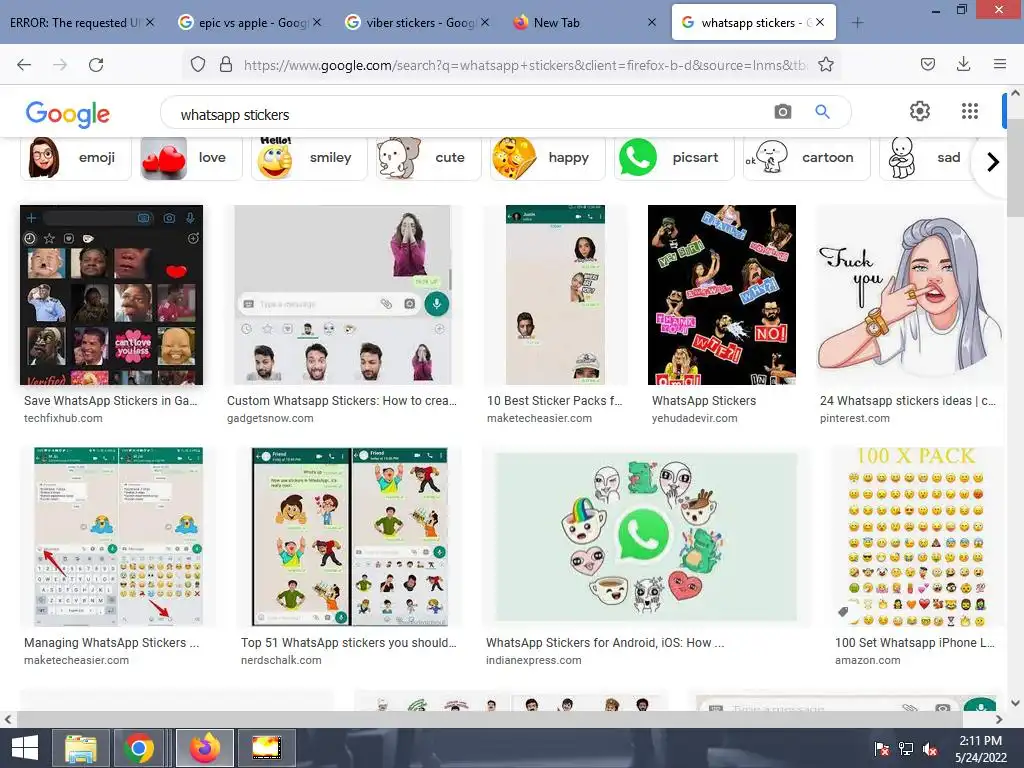This screenshot has width=1024, height=768.
Task: Close the 'epic vs apple' tab
Action: (317, 22)
